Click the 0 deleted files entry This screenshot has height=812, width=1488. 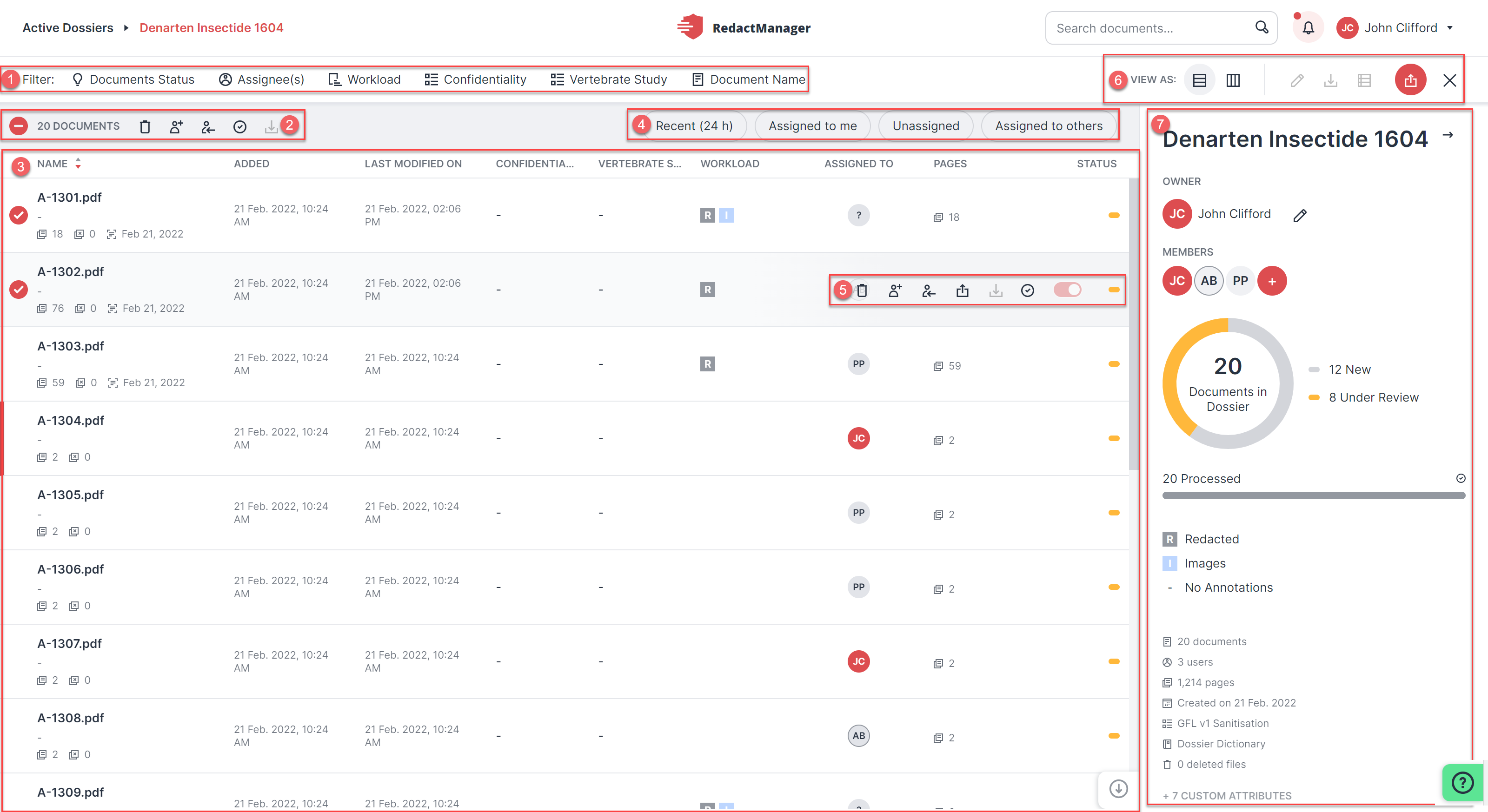[1204, 764]
